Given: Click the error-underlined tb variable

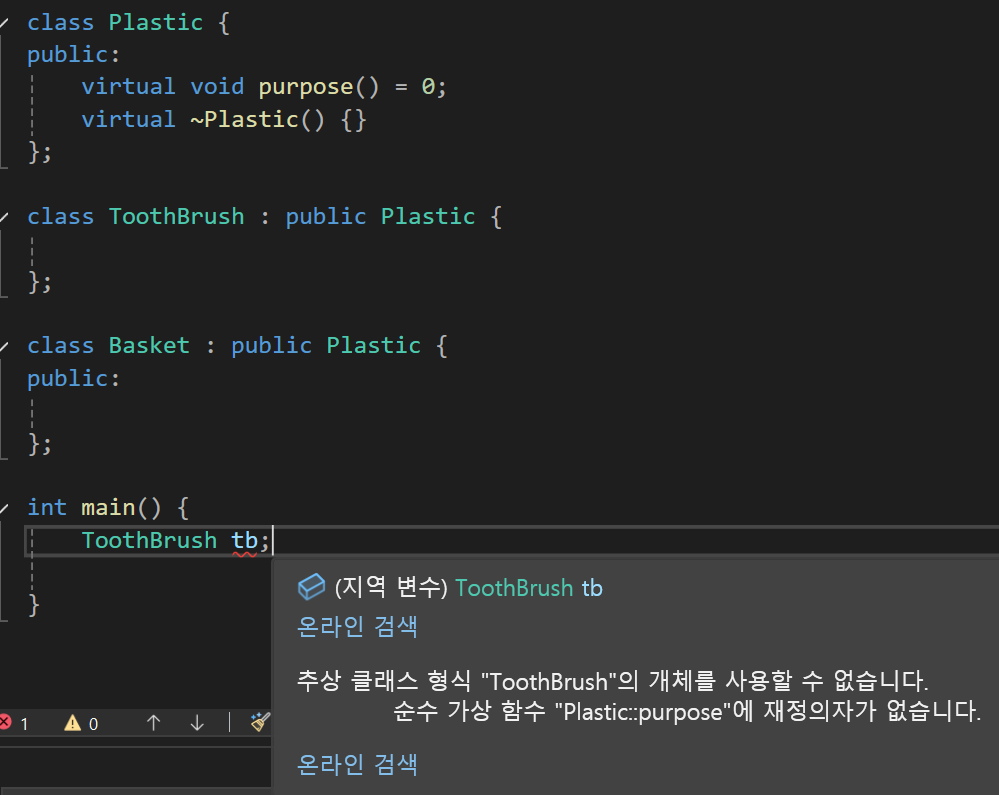Looking at the screenshot, I should click(x=245, y=541).
